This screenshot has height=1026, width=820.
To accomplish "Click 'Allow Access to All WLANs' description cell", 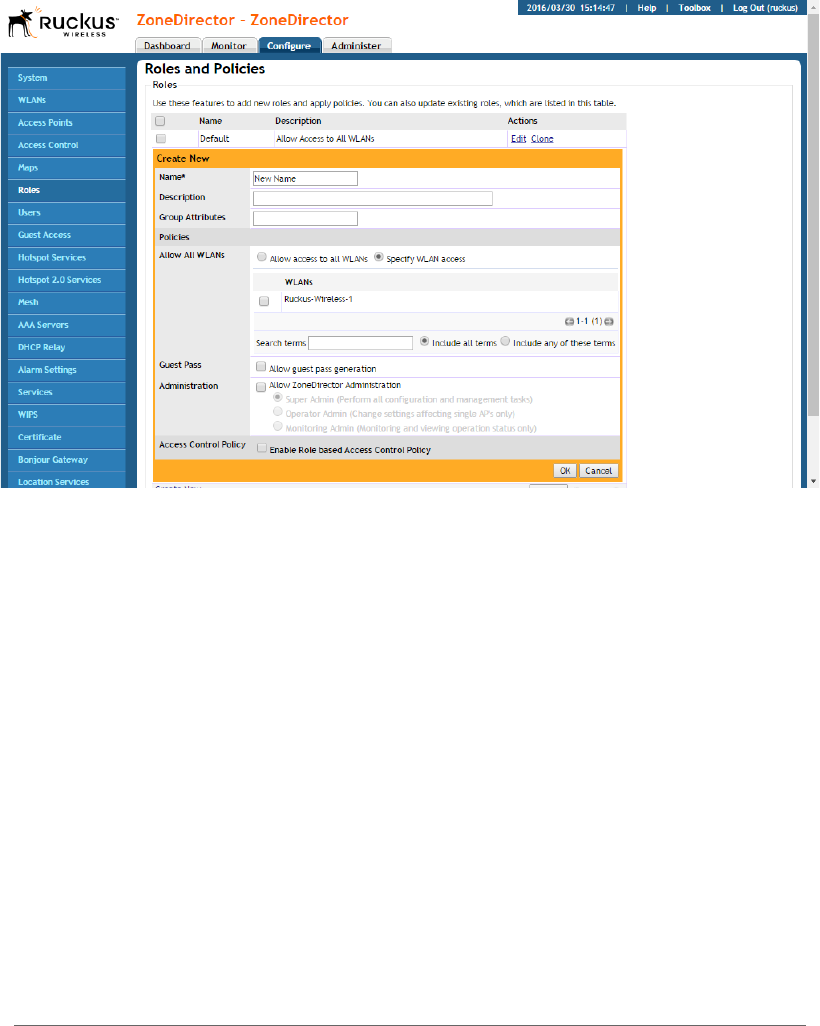I will [325, 139].
